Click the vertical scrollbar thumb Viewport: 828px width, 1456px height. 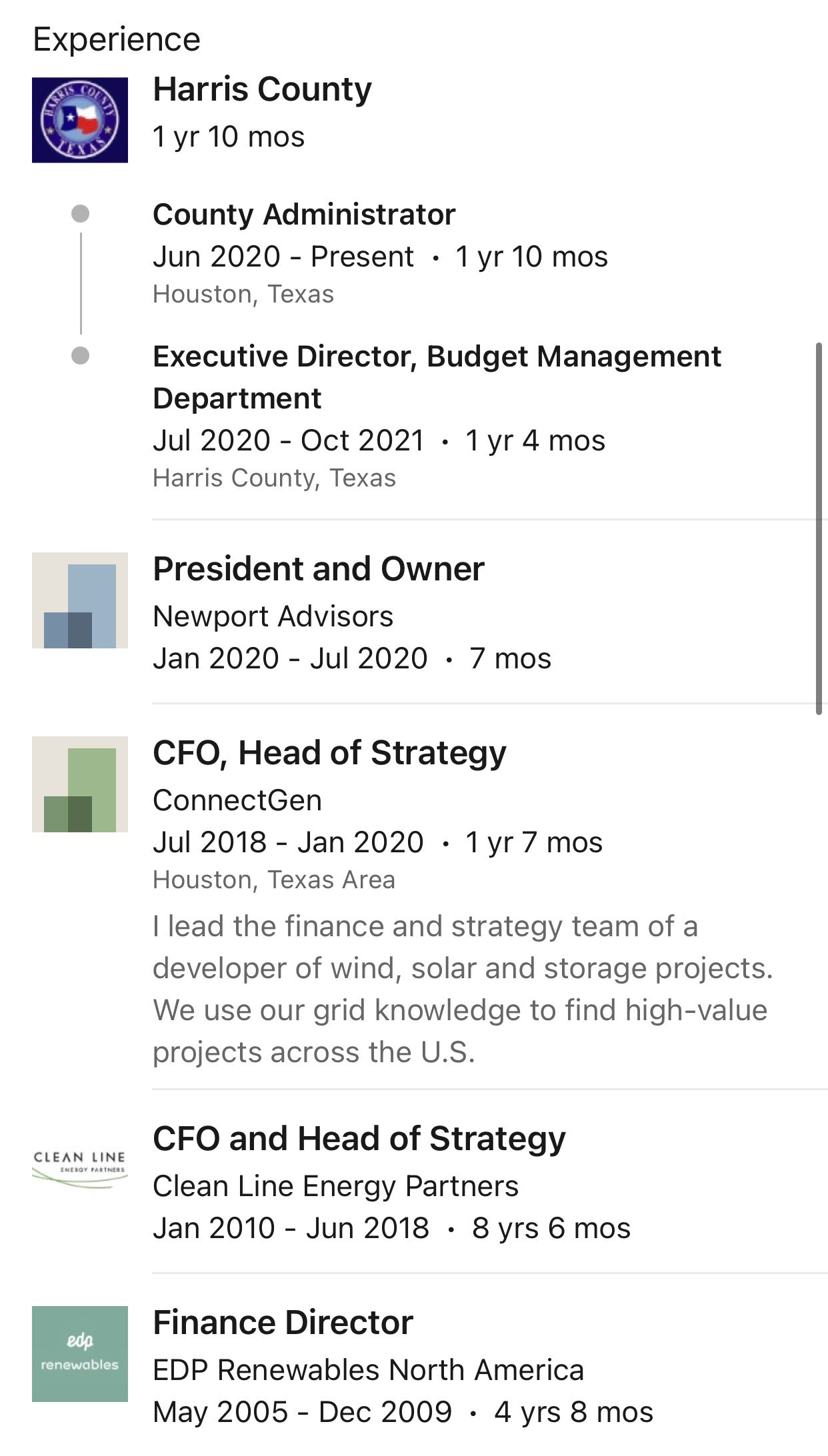coord(819,529)
